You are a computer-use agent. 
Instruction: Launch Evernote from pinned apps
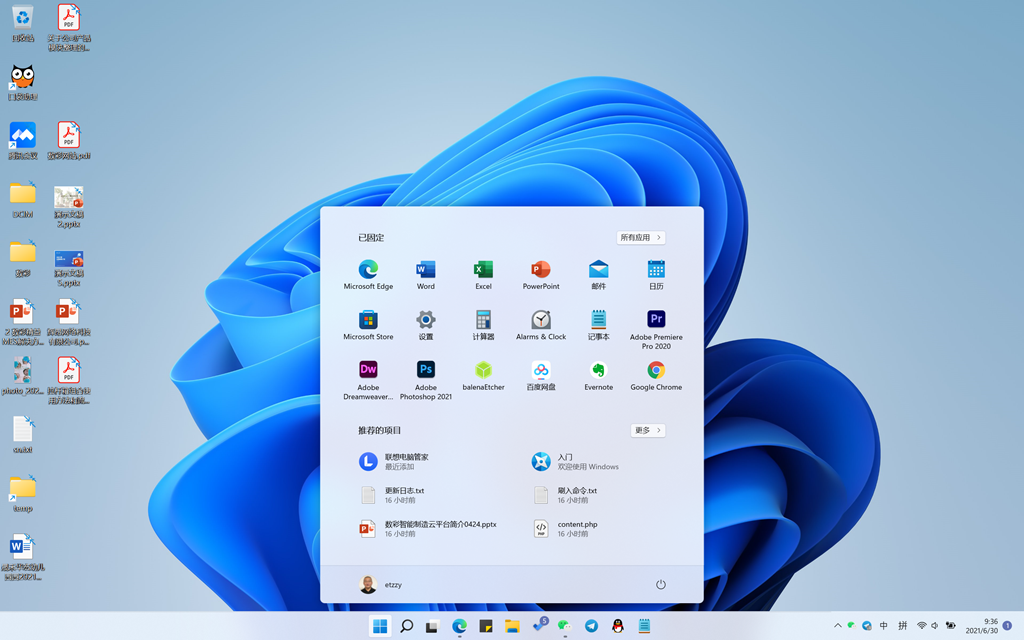pos(598,376)
